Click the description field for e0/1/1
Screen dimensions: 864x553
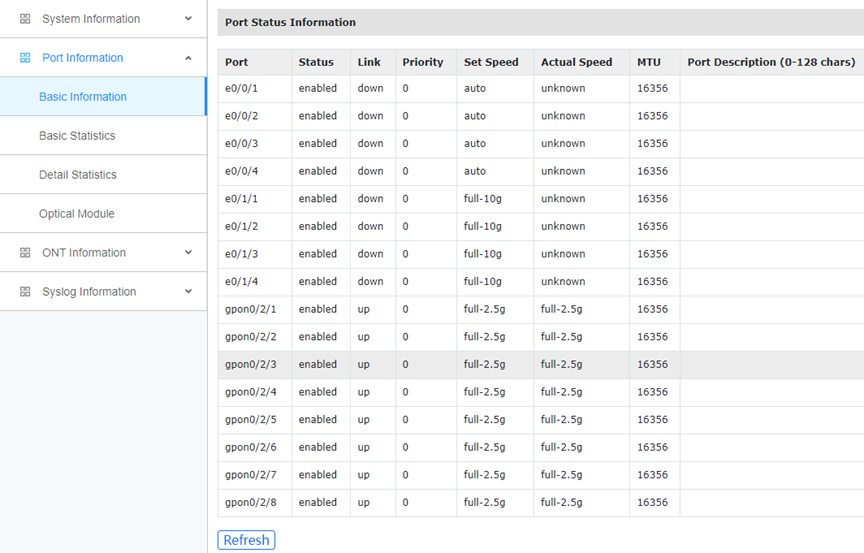[x=770, y=199]
